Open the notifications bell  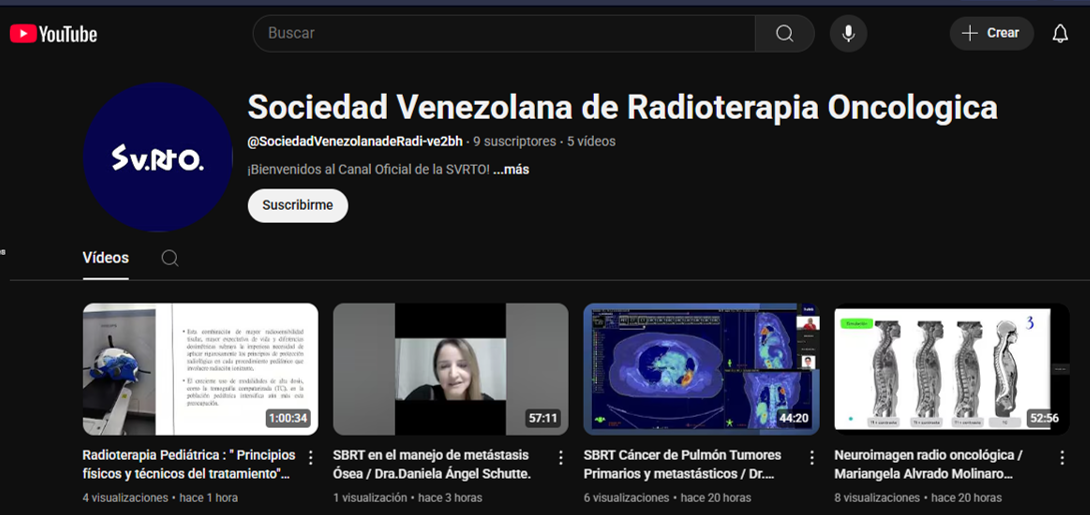tap(1060, 33)
